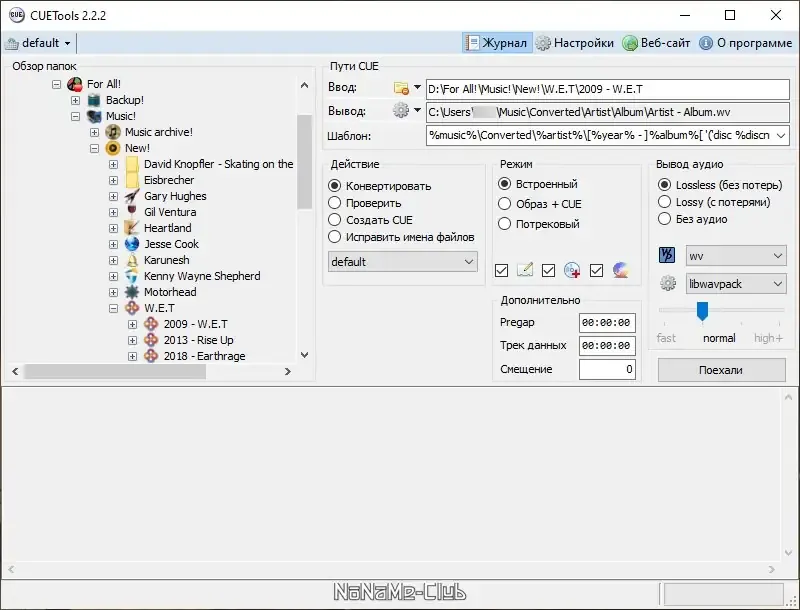Open the default profile dropdown in toolbar
Image resolution: width=800 pixels, height=610 pixels.
(67, 43)
